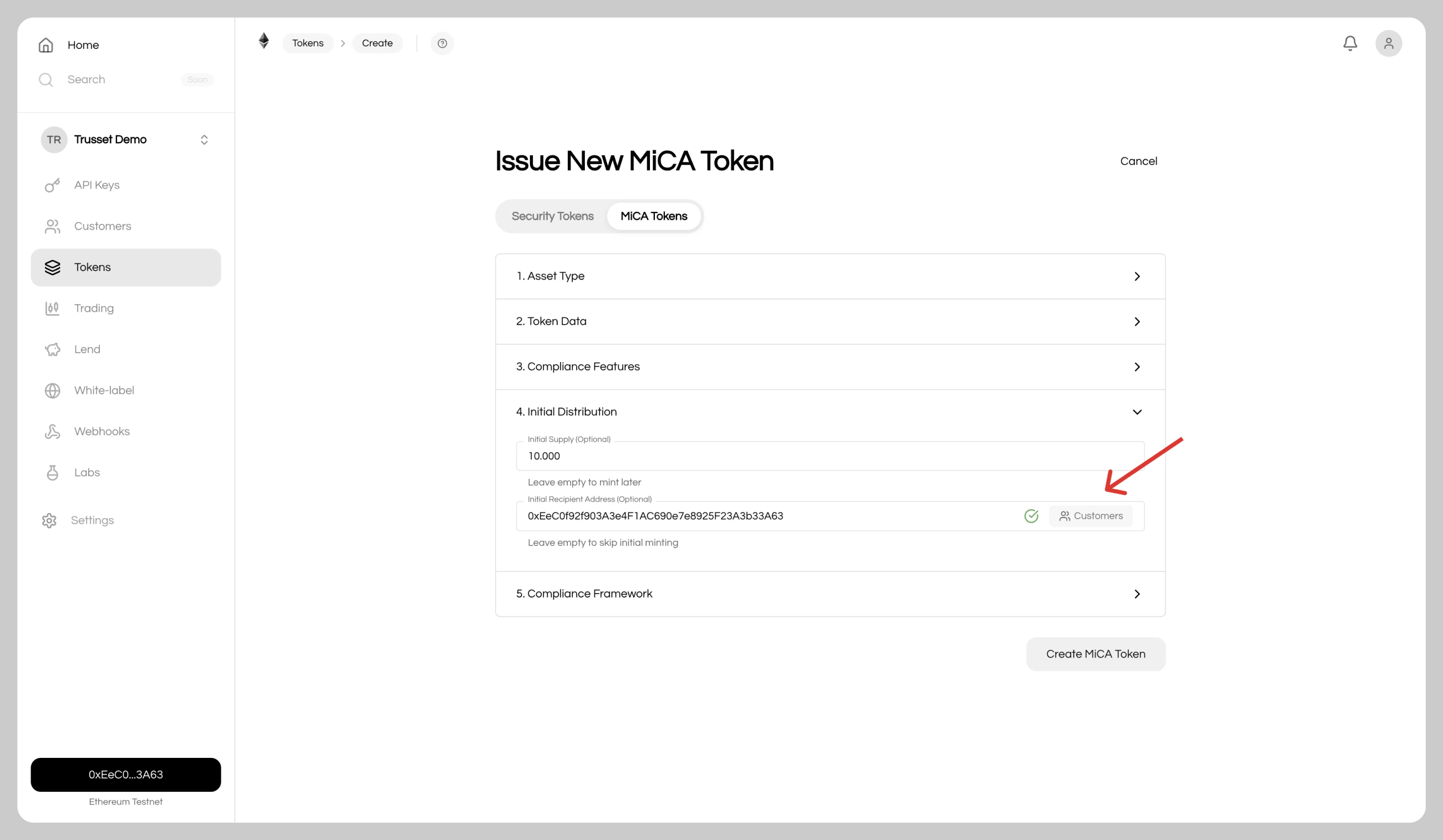1443x840 pixels.
Task: Expand the Compliance Features section
Action: [x=1137, y=367]
